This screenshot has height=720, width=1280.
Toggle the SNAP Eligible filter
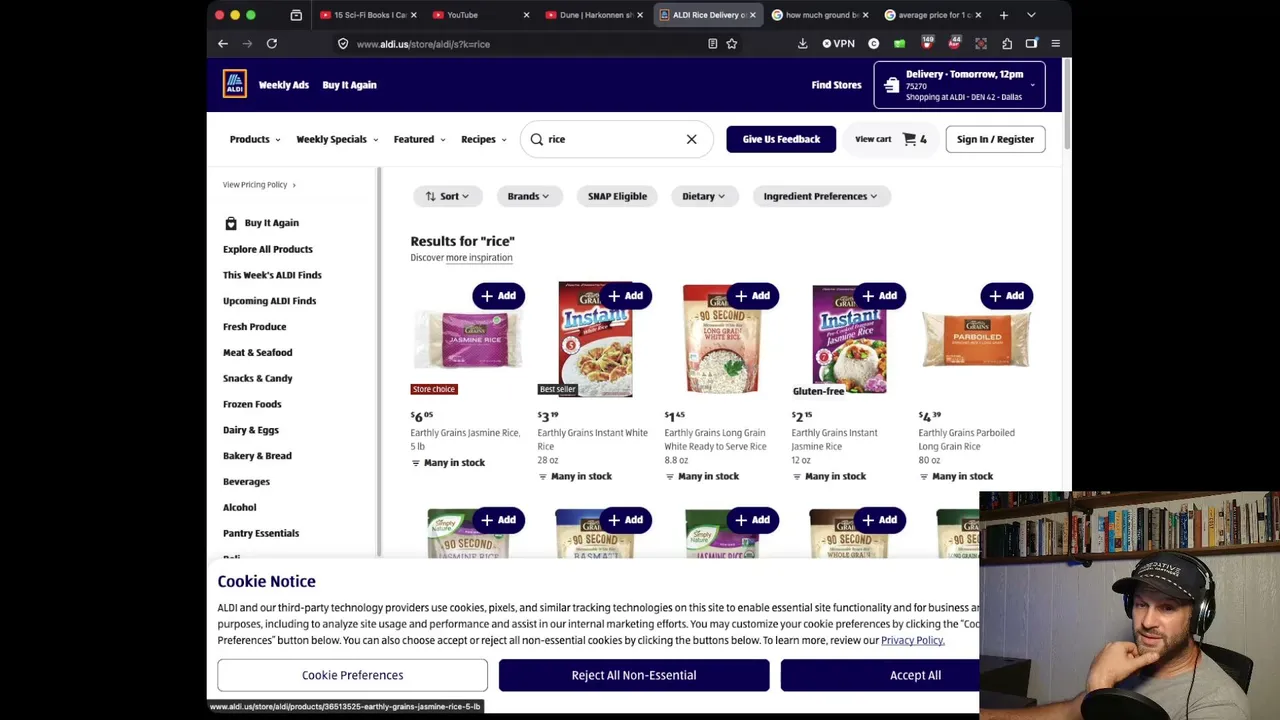tap(617, 196)
